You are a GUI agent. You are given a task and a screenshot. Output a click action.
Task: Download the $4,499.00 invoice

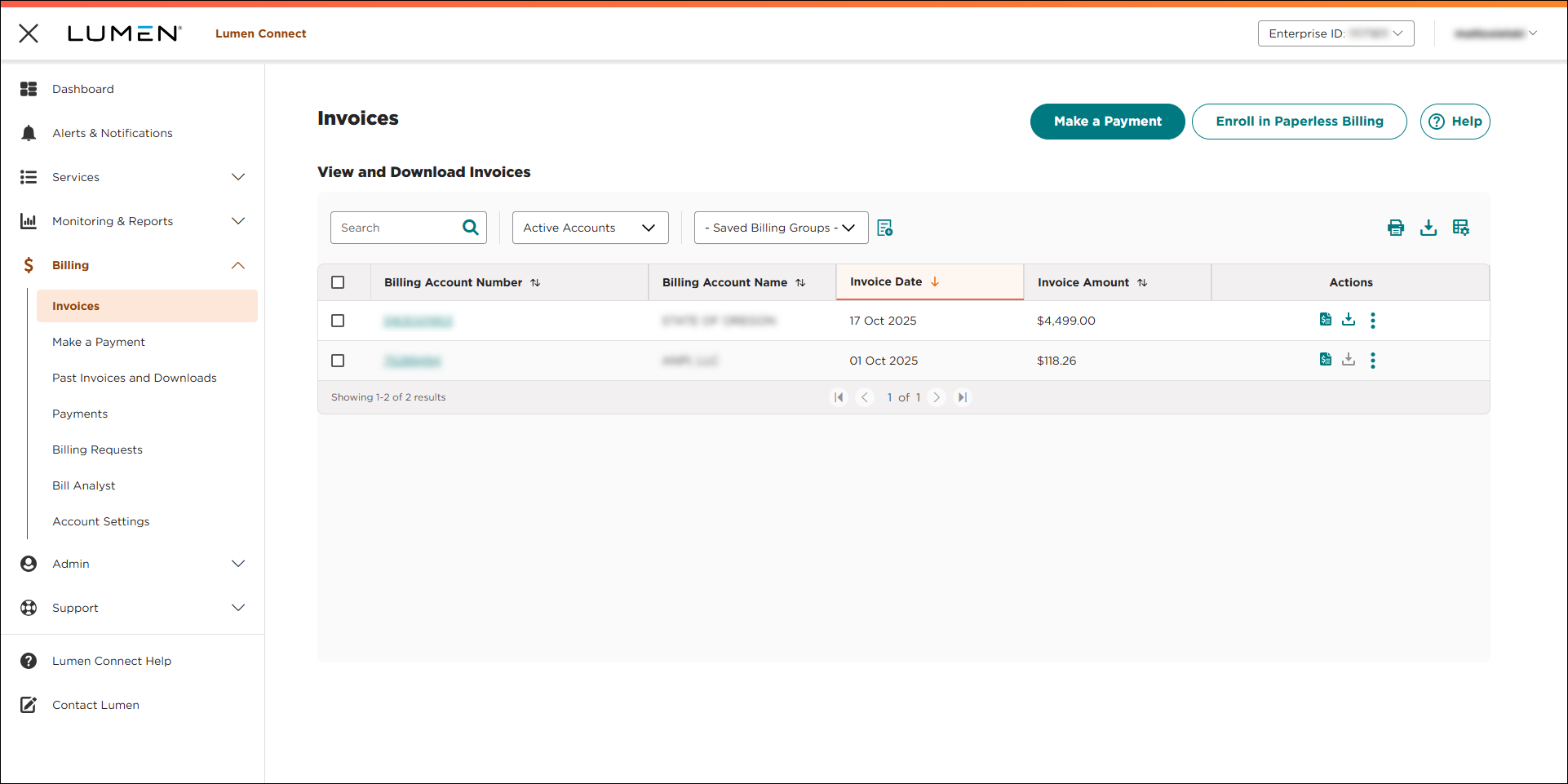(x=1349, y=320)
